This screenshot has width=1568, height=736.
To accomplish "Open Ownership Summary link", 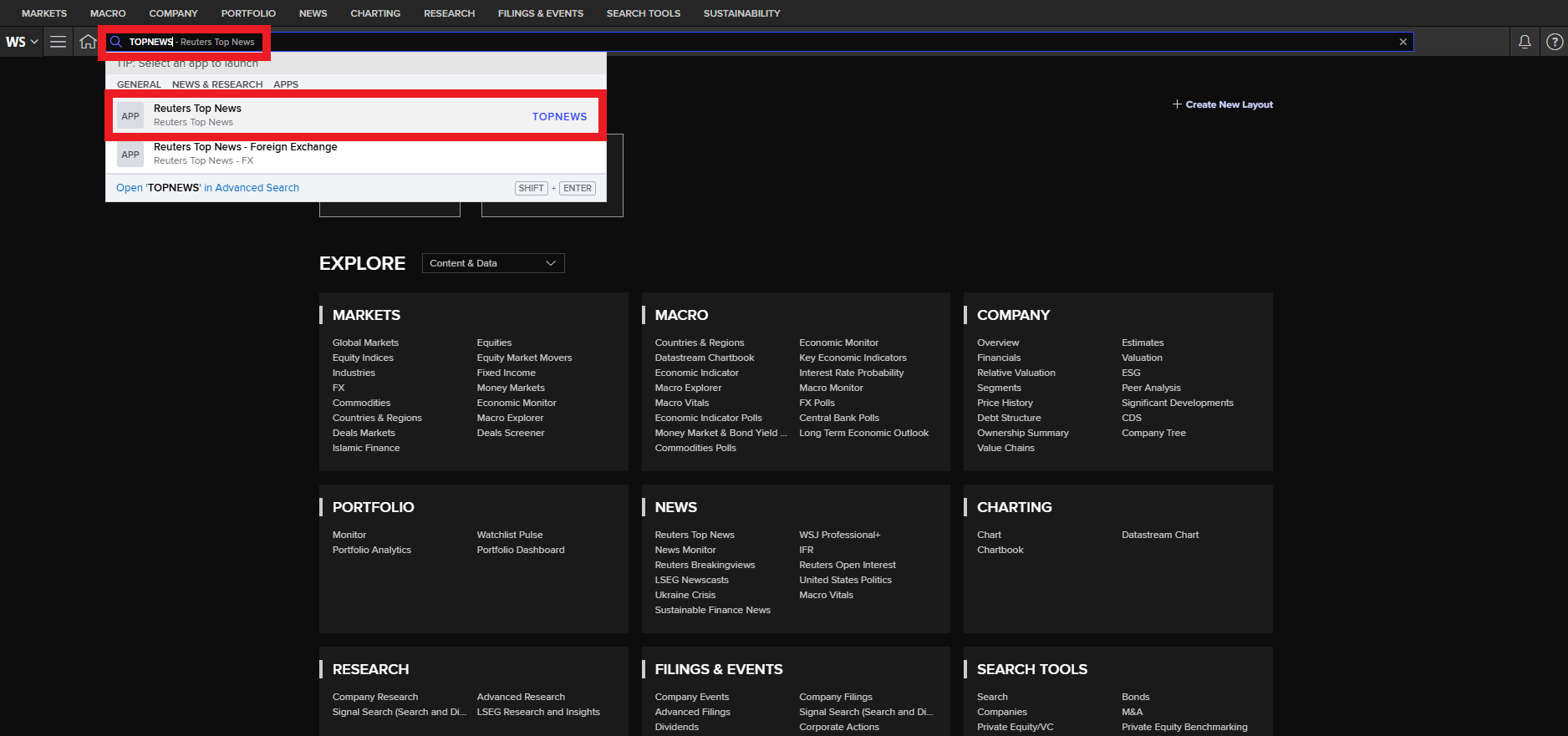I will [x=1023, y=433].
